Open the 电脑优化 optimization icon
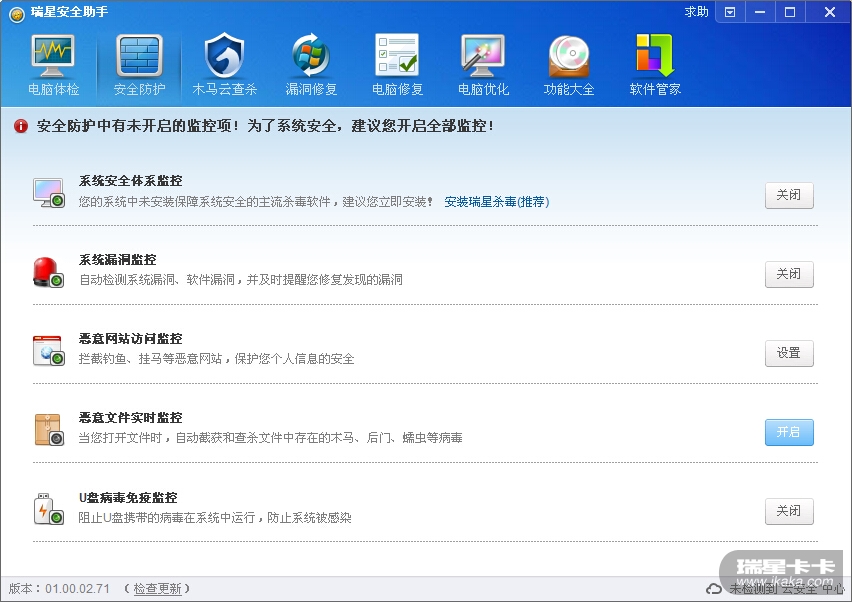The width and height of the screenshot is (852, 602). (x=483, y=56)
